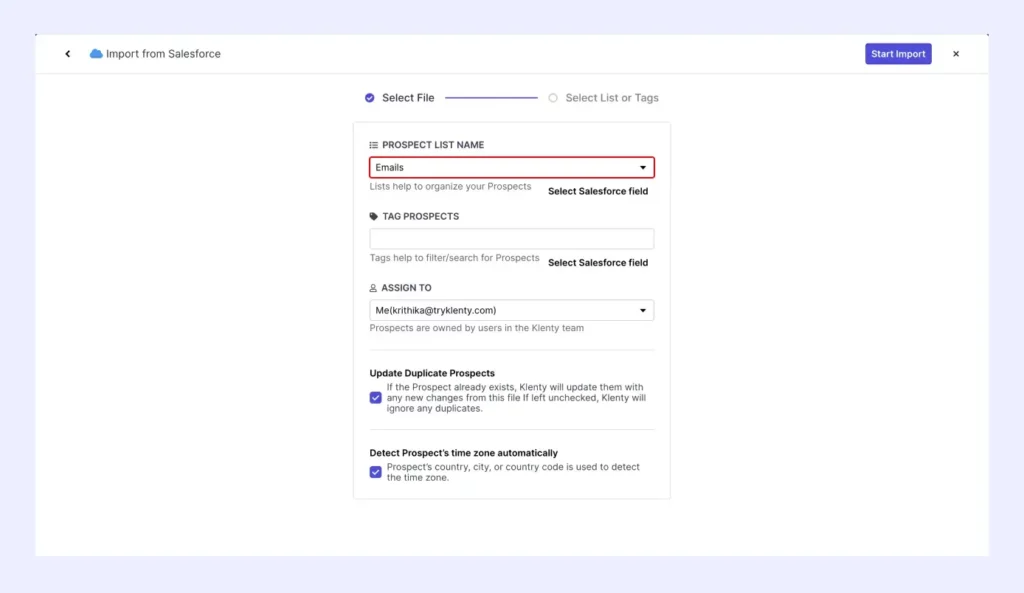
Task: Click the text Prospects are owned by users
Action: click(477, 328)
